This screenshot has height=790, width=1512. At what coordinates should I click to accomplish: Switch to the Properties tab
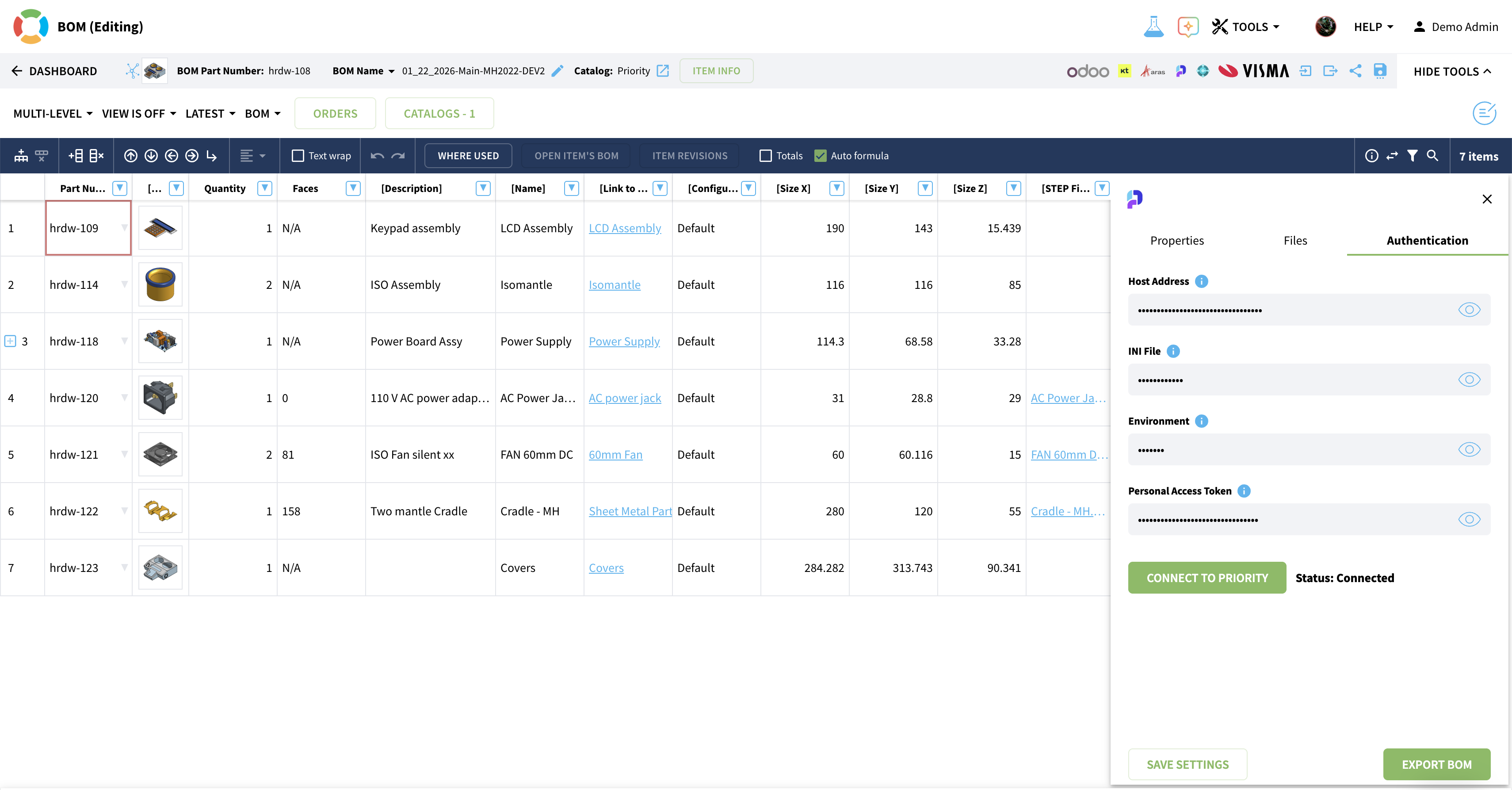pos(1176,240)
